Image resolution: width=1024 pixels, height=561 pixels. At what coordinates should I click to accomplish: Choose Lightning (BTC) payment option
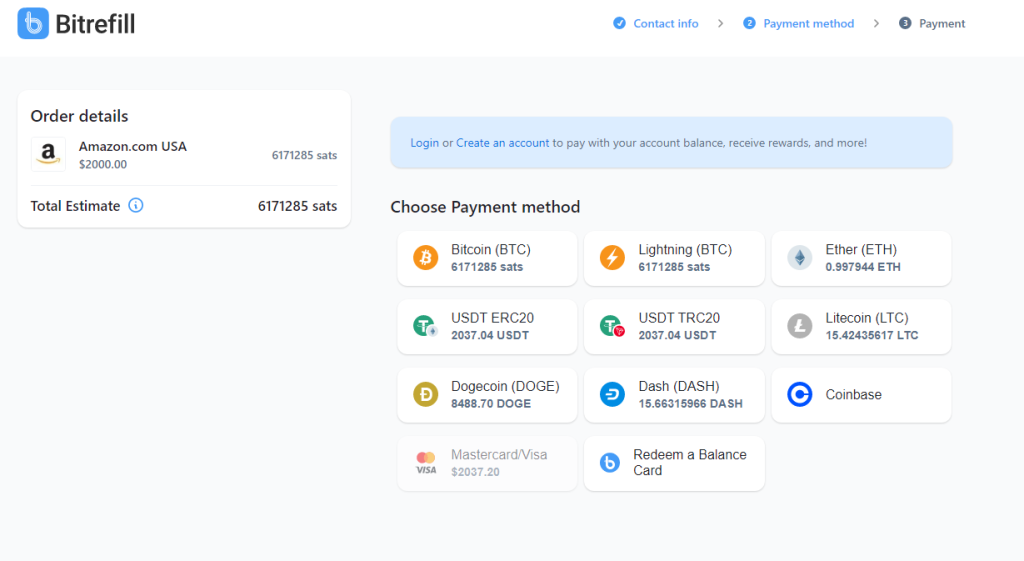(x=674, y=258)
